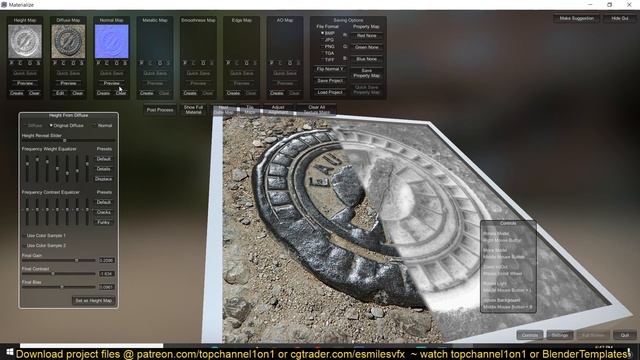This screenshot has height=360, width=640.
Task: Click the Height Map C button
Action: tap(21, 63)
